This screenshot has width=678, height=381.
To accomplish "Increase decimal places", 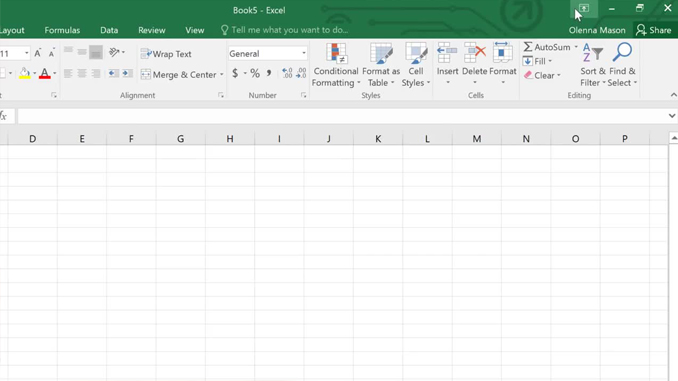I will pyautogui.click(x=287, y=74).
